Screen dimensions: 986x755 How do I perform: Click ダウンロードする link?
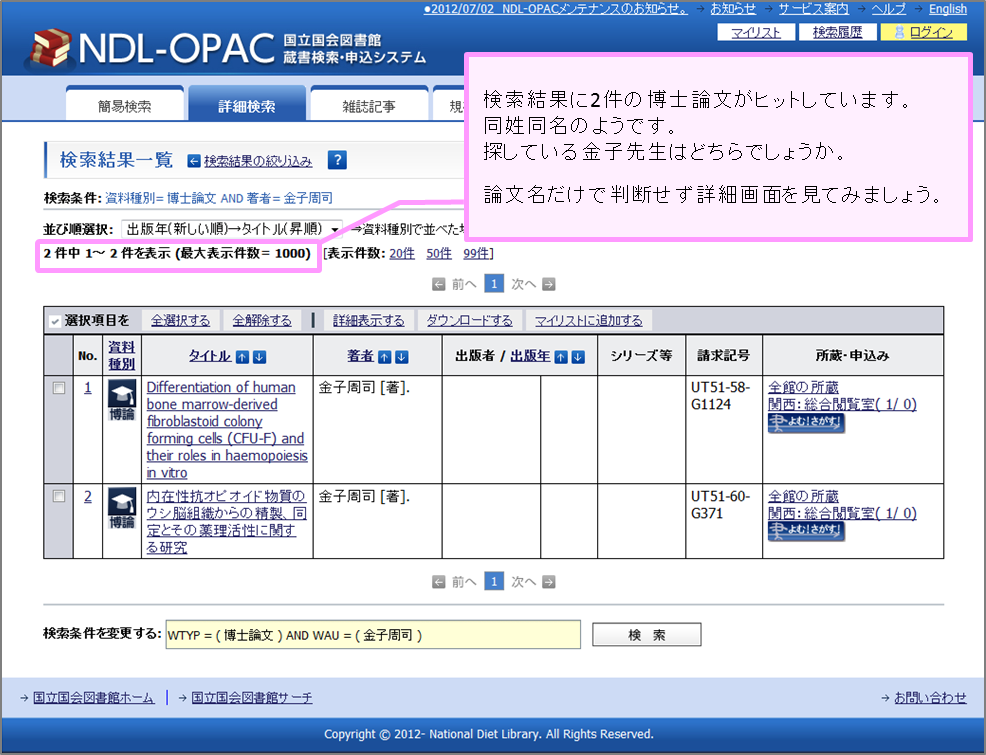pyautogui.click(x=469, y=321)
